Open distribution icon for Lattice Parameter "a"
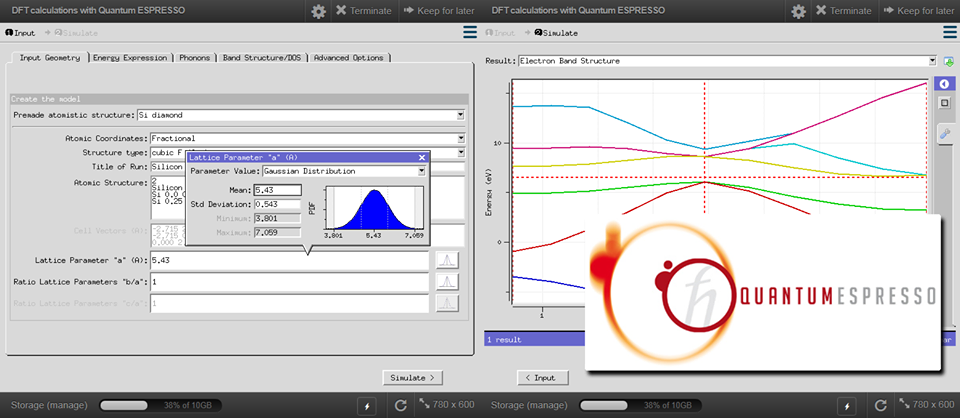Screen dimensions: 960x418 point(447,260)
